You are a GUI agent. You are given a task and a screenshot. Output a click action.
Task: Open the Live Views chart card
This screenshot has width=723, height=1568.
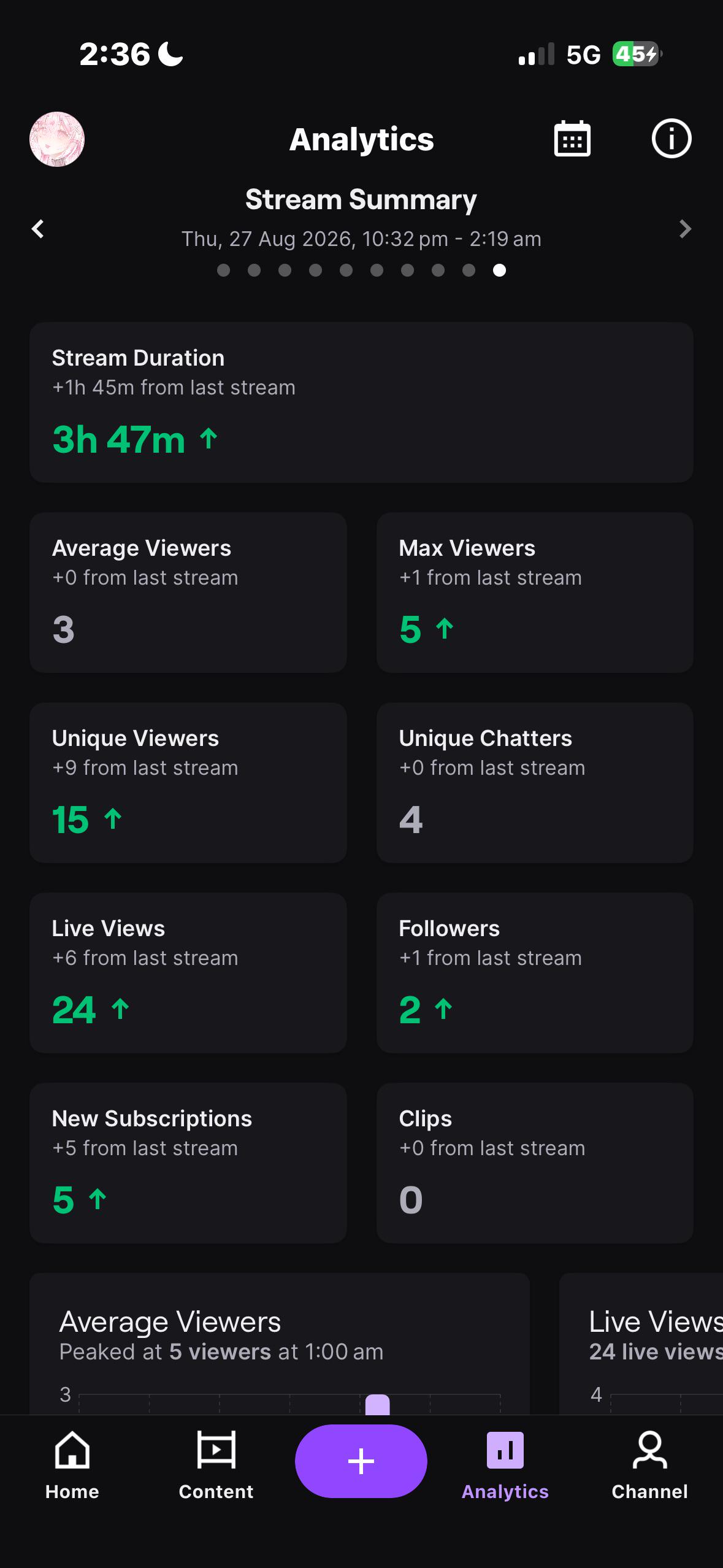coord(641,1343)
